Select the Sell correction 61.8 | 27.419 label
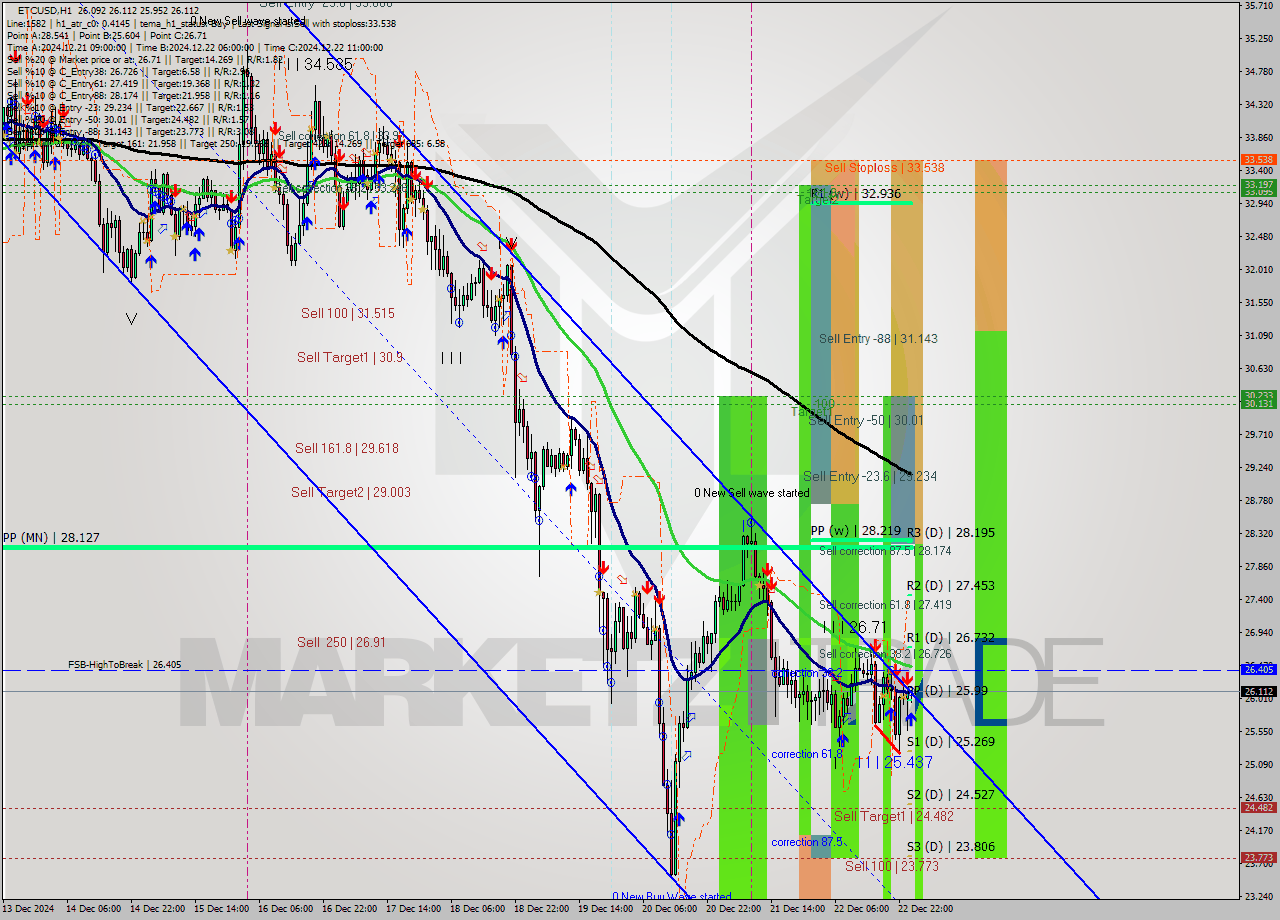1280x920 pixels. (x=885, y=605)
